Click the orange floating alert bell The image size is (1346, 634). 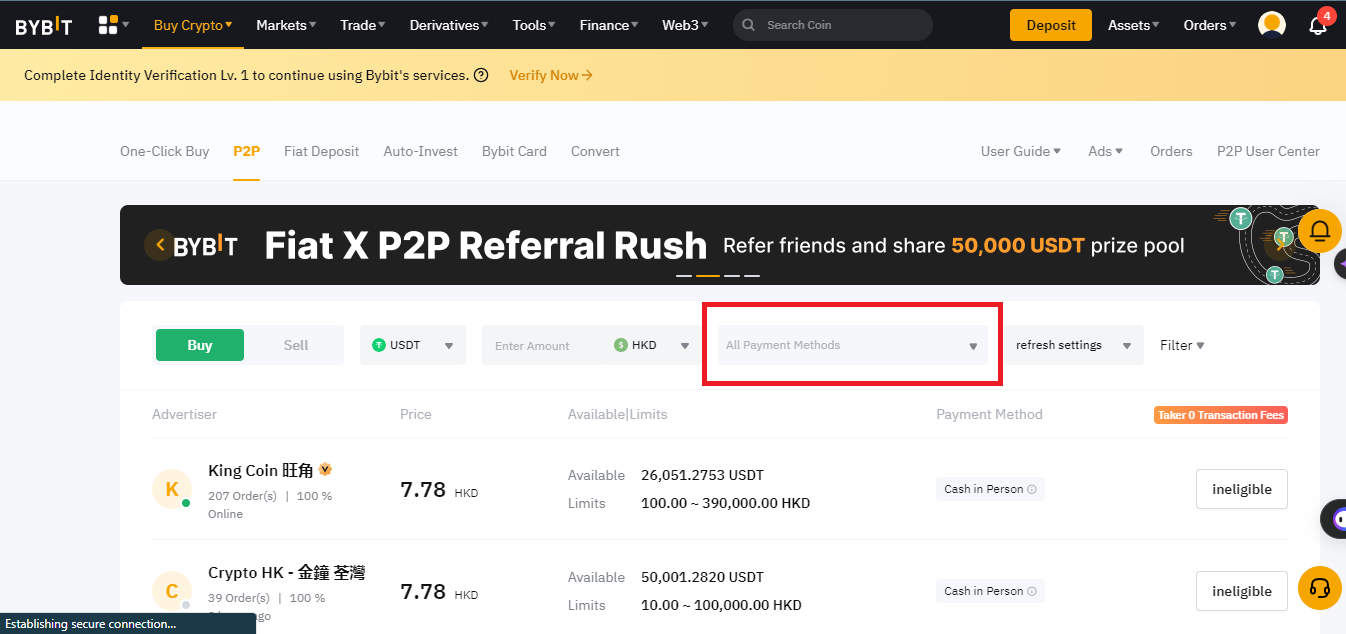(1320, 231)
